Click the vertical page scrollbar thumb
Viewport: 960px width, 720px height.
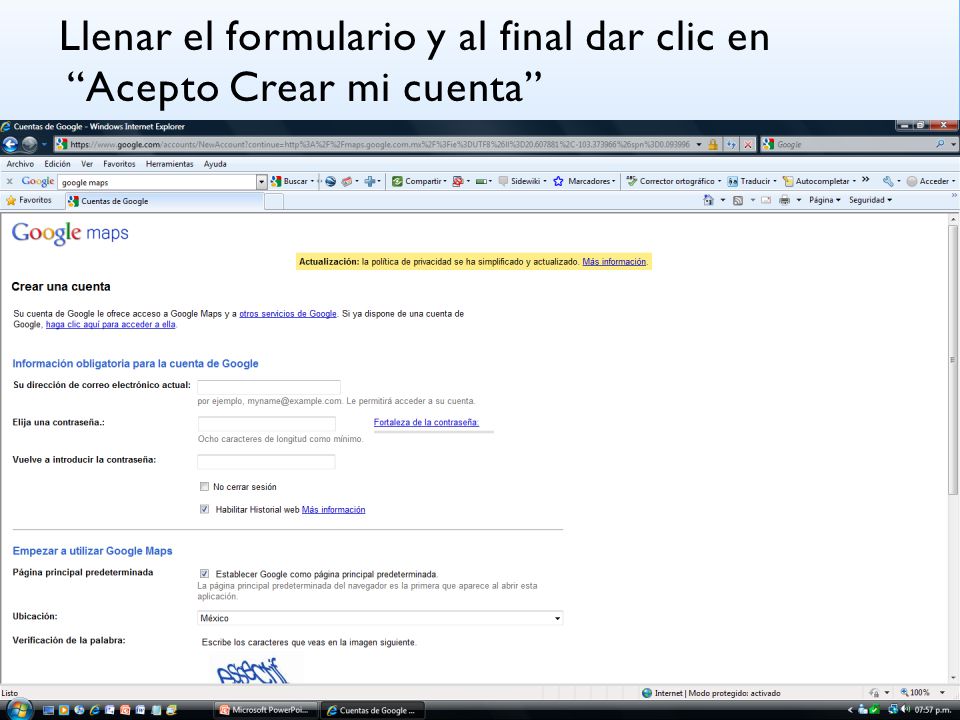pos(953,359)
